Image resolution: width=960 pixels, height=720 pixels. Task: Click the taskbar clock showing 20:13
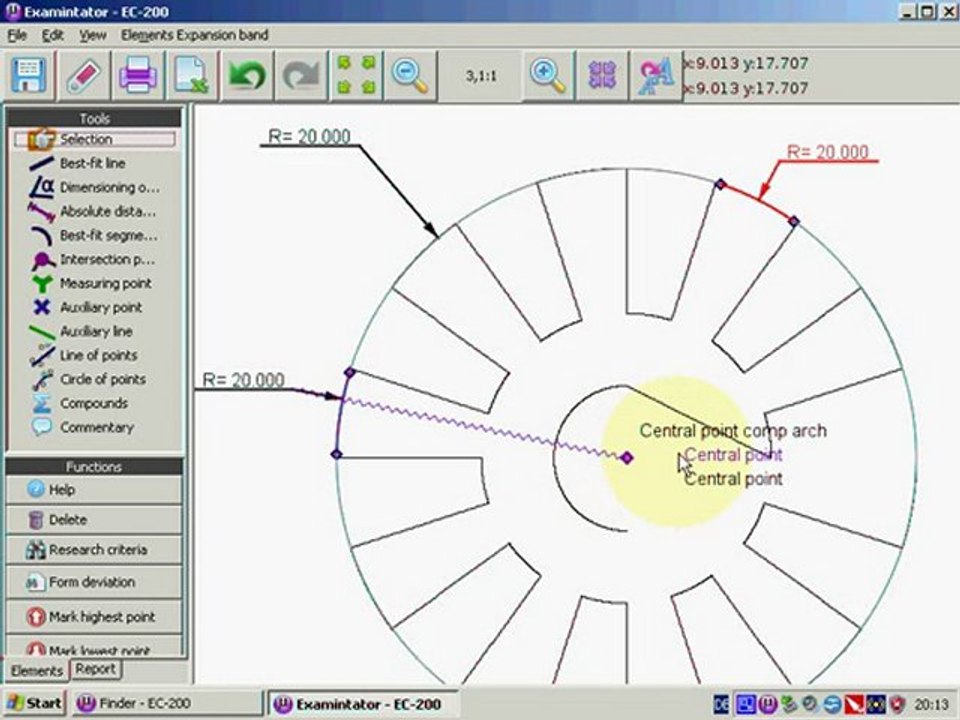pyautogui.click(x=931, y=705)
